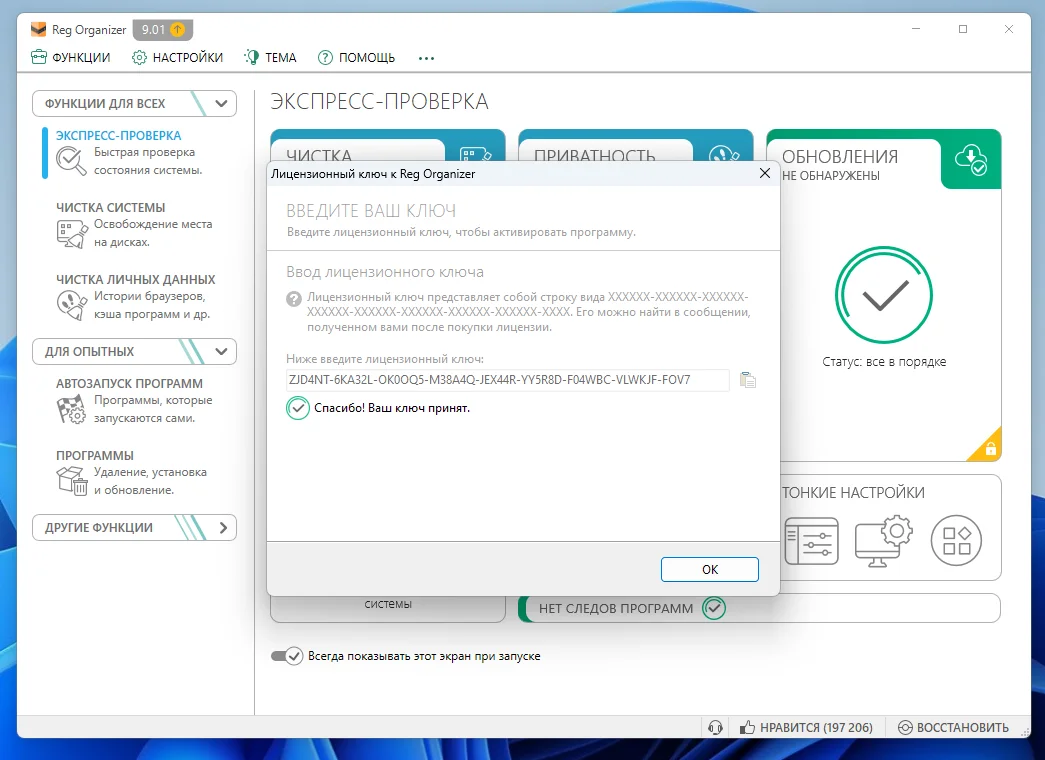Maximize the Reg Organizer window
Image resolution: width=1045 pixels, height=760 pixels.
click(963, 29)
